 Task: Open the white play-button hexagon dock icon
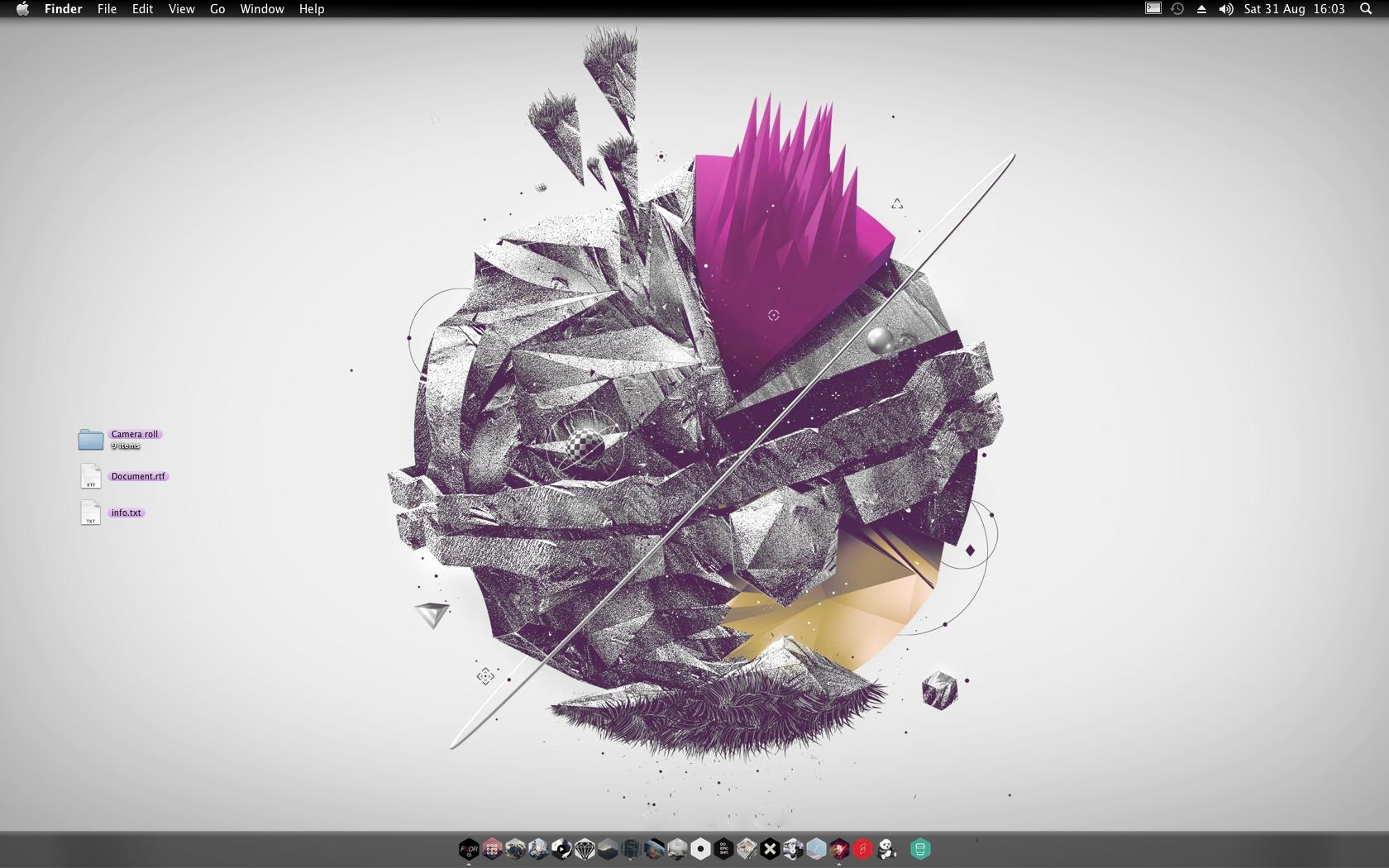(x=561, y=849)
